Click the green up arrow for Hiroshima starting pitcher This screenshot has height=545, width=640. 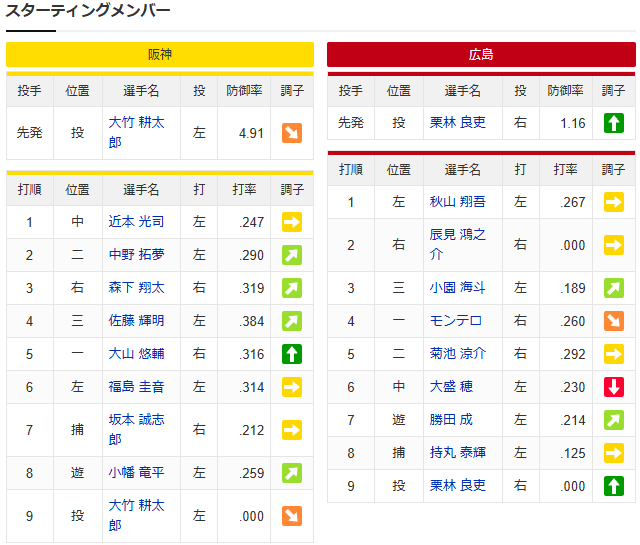pyautogui.click(x=614, y=123)
